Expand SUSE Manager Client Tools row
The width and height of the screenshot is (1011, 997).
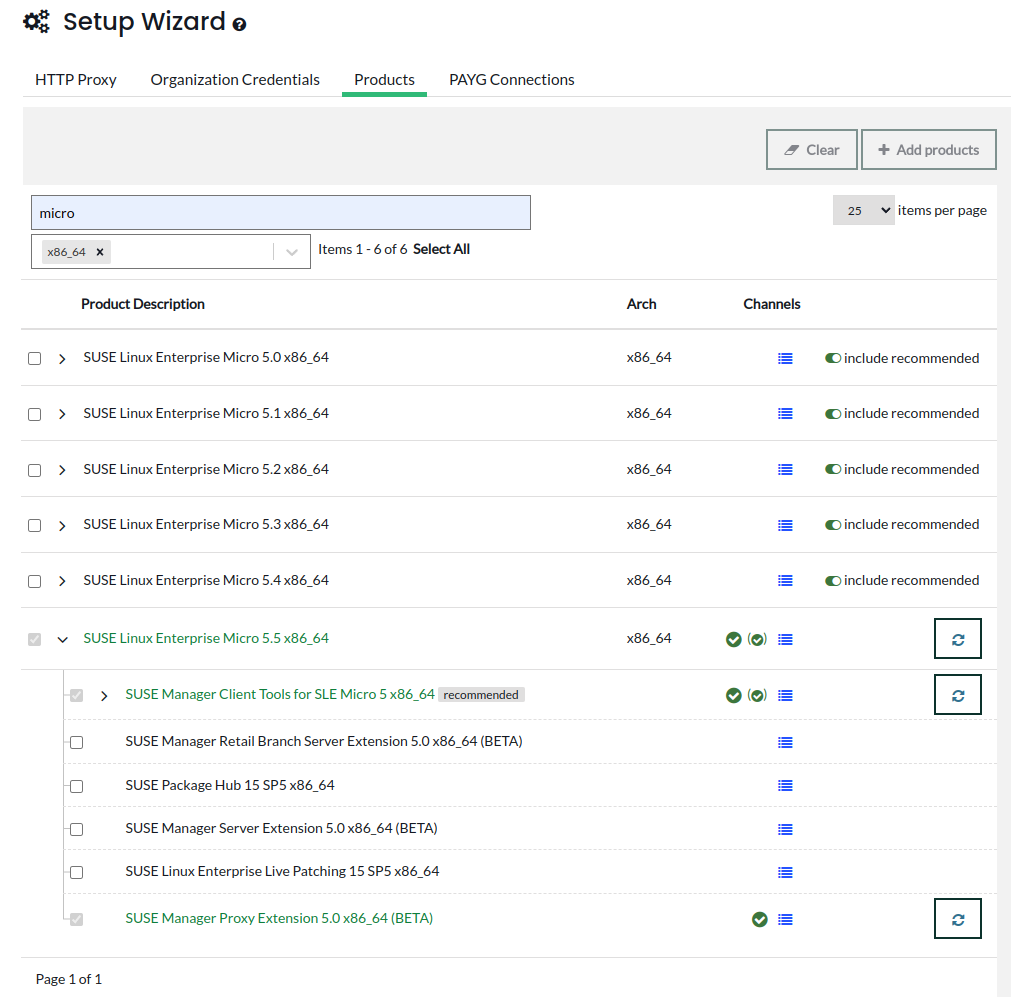(104, 696)
